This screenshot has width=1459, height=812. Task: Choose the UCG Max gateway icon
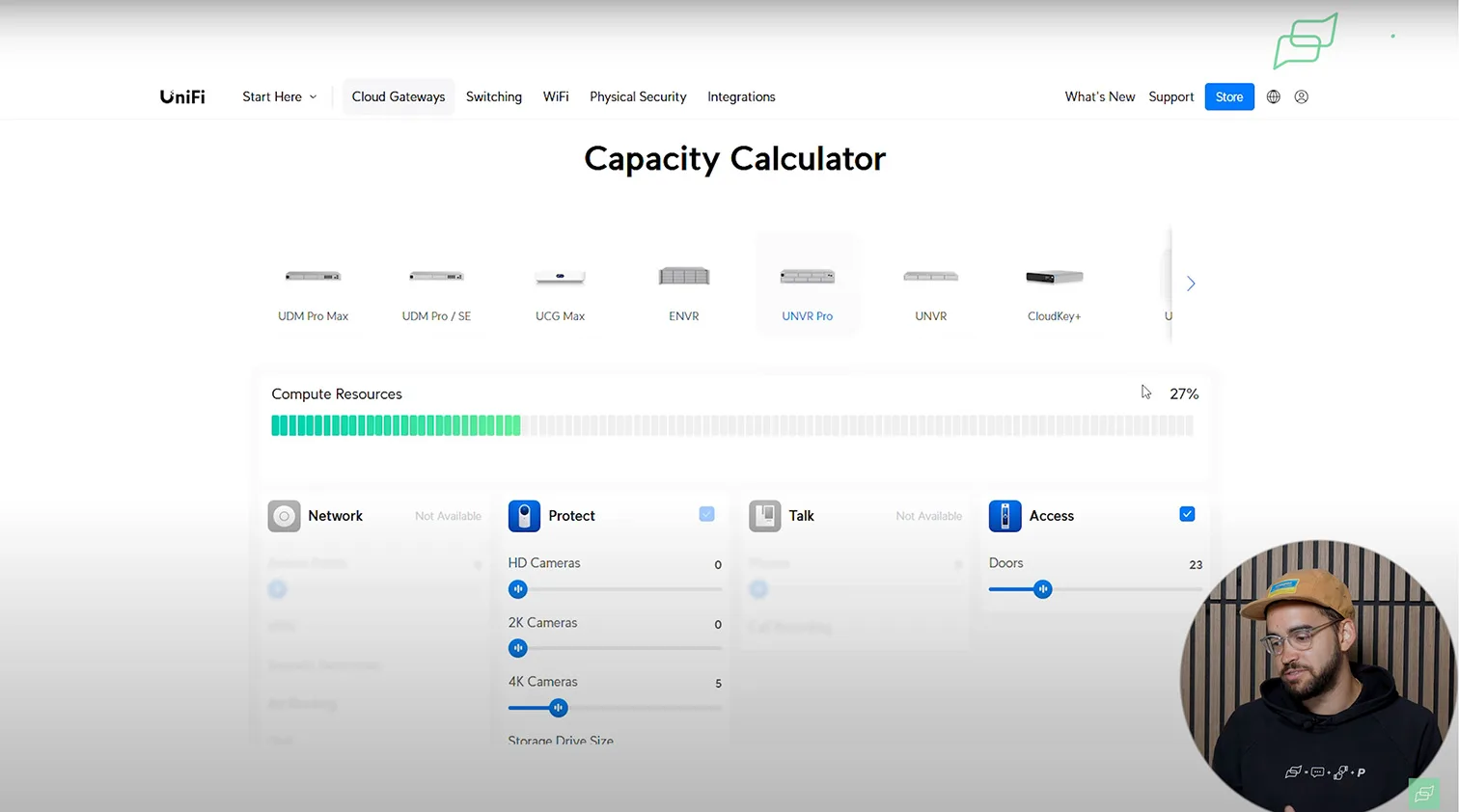coord(560,277)
